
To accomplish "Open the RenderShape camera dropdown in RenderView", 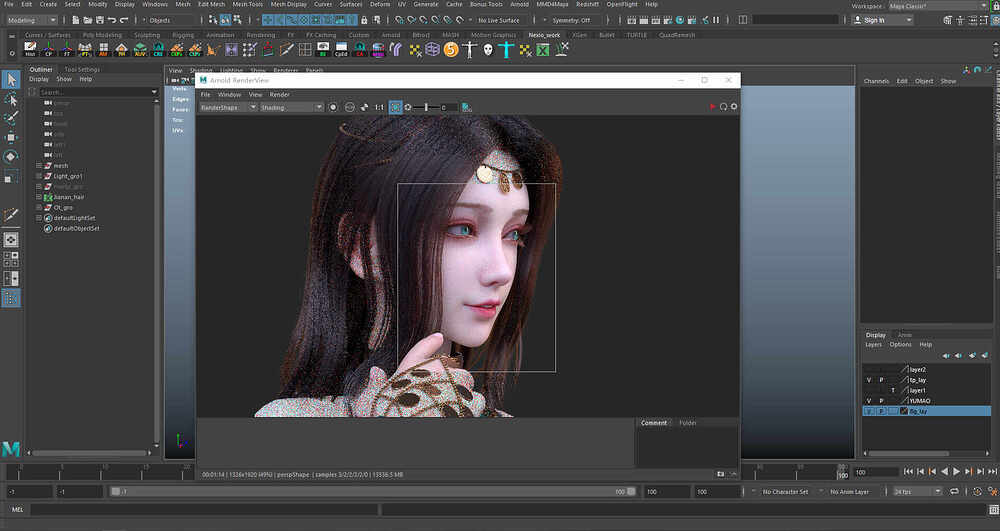I will tap(228, 107).
